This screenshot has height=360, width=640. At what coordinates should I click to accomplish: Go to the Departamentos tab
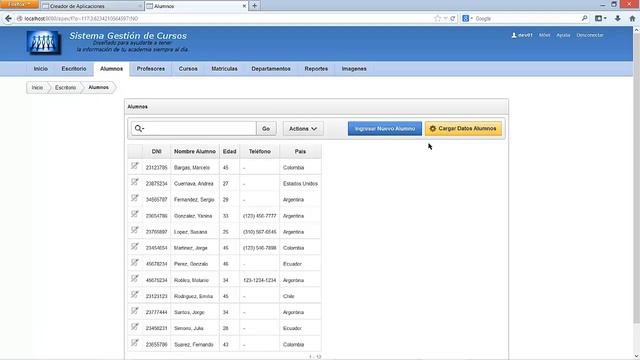(271, 69)
